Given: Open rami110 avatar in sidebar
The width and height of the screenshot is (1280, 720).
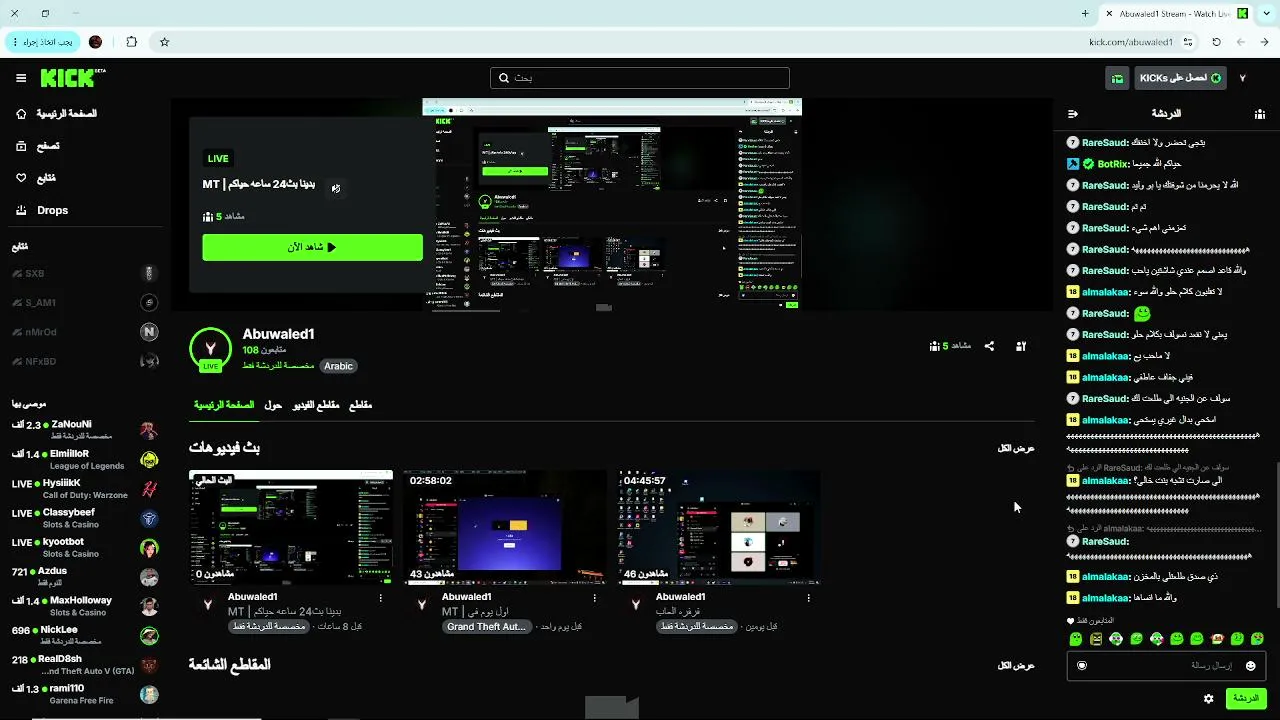Looking at the screenshot, I should click(x=149, y=694).
